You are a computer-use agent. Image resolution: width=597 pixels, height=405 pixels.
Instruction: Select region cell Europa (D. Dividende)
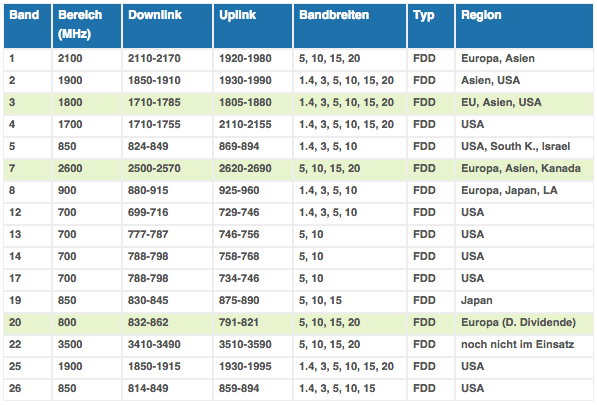click(x=518, y=322)
